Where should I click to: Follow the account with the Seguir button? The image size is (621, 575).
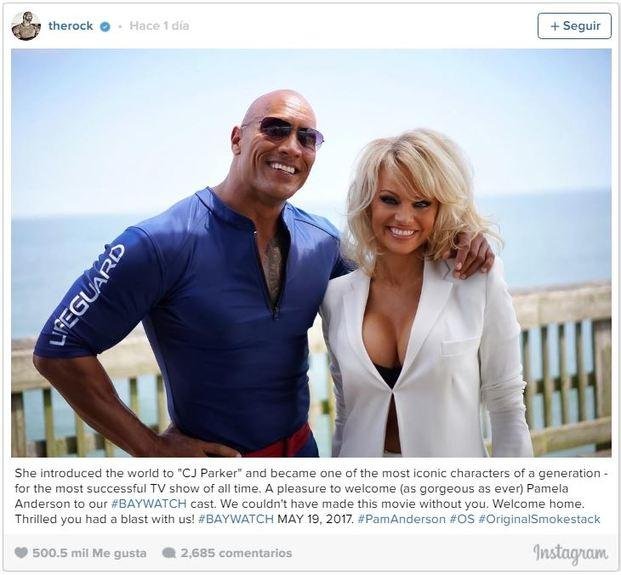[574, 26]
